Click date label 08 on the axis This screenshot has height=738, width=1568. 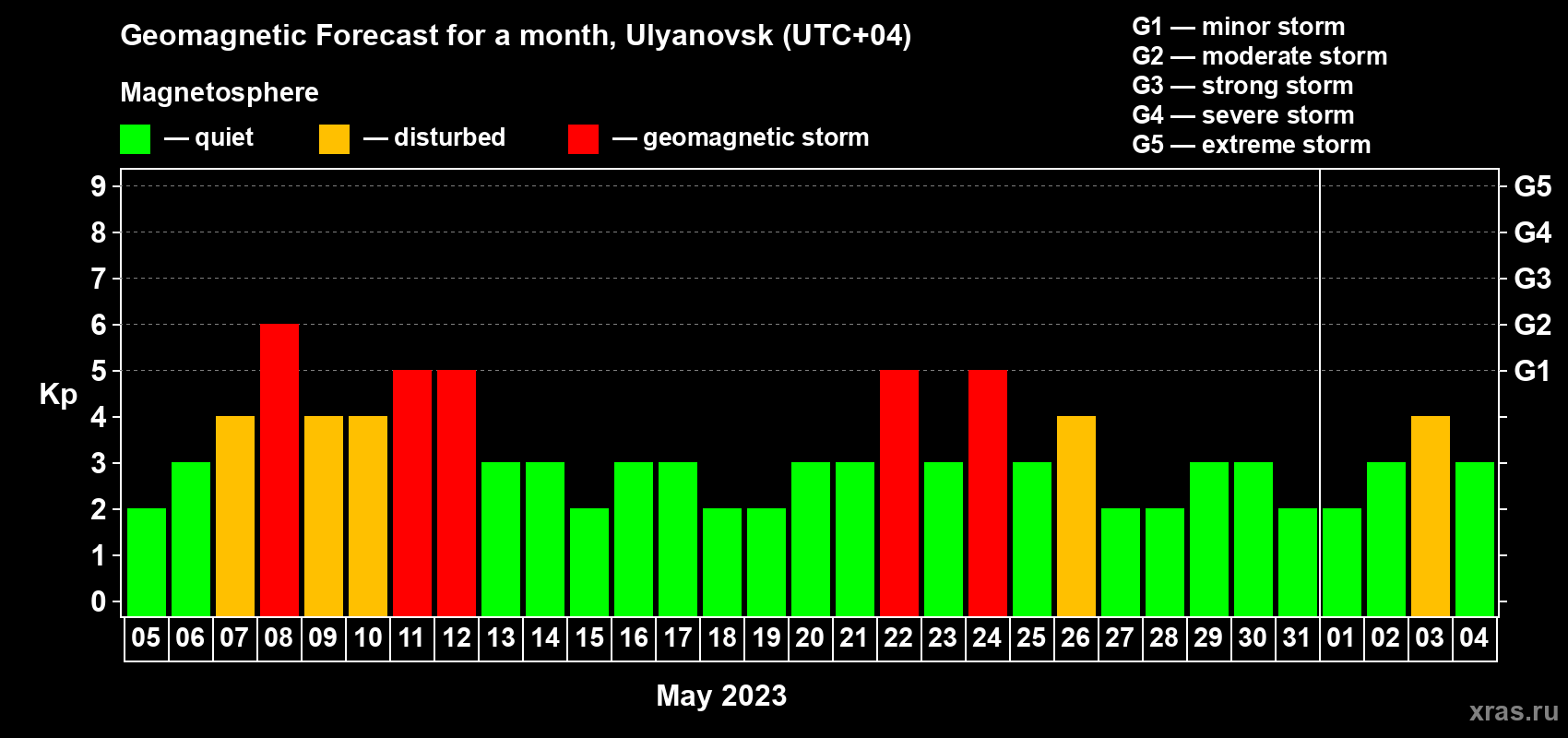pyautogui.click(x=279, y=638)
